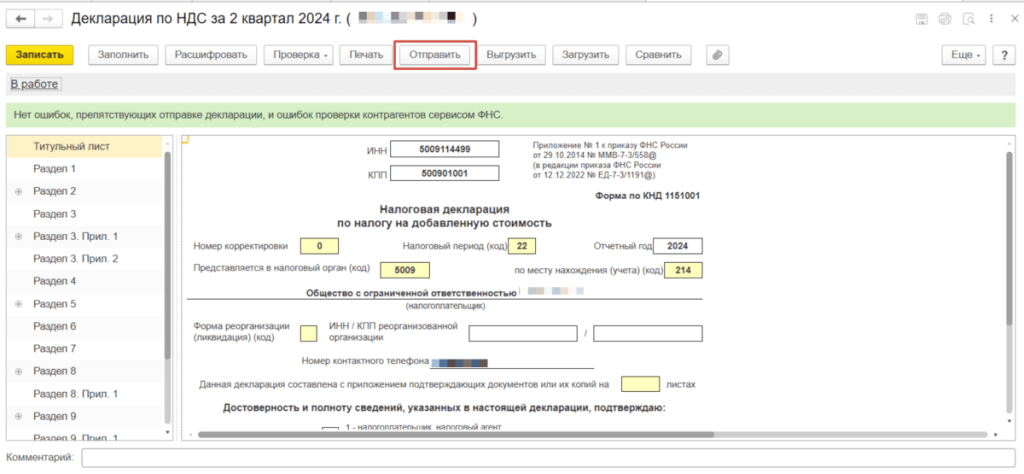Click the Отправить button

[435, 55]
